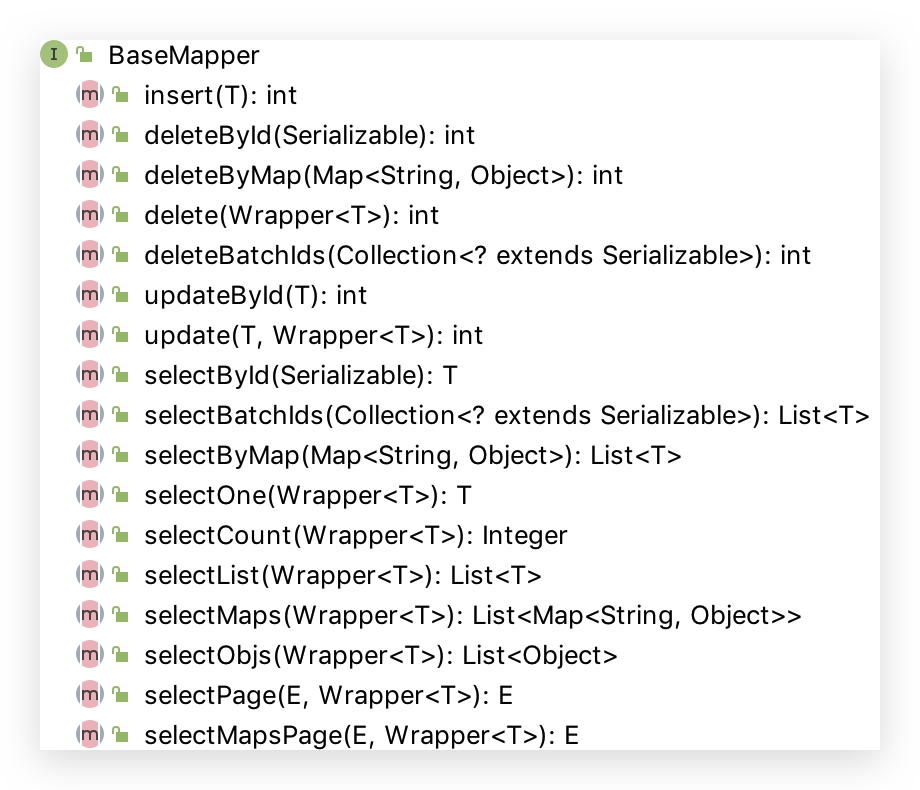Click the method icon next to insert(T)
920x790 pixels.
90,95
